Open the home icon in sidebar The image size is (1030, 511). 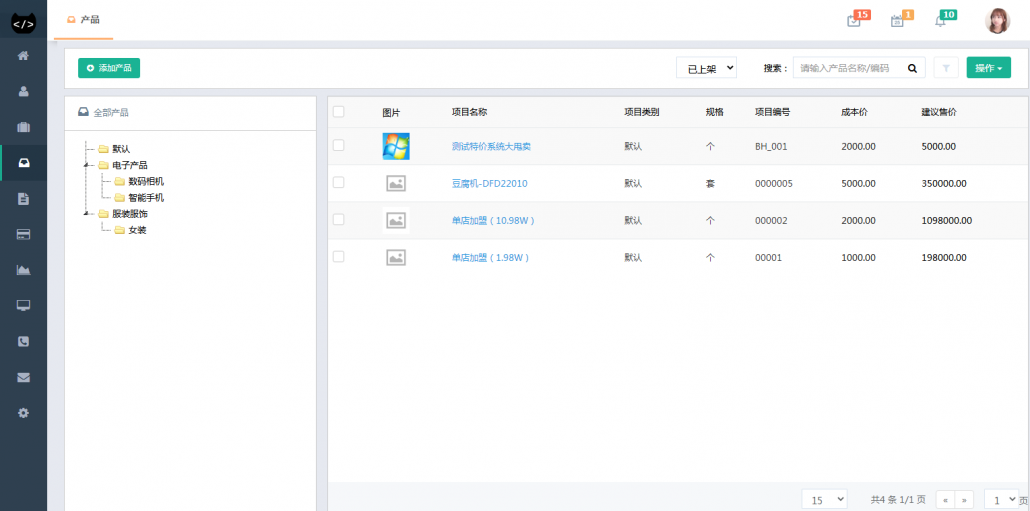coord(23,55)
